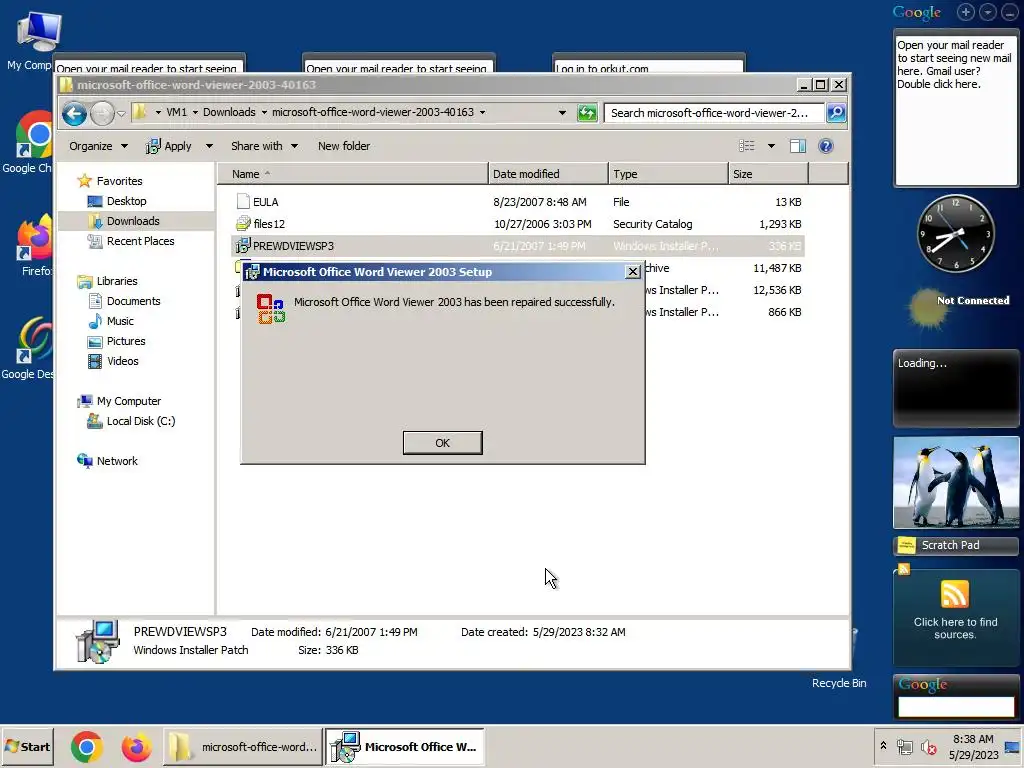This screenshot has width=1024, height=768.
Task: Select VM1 in the address breadcrumb
Action: pos(176,112)
